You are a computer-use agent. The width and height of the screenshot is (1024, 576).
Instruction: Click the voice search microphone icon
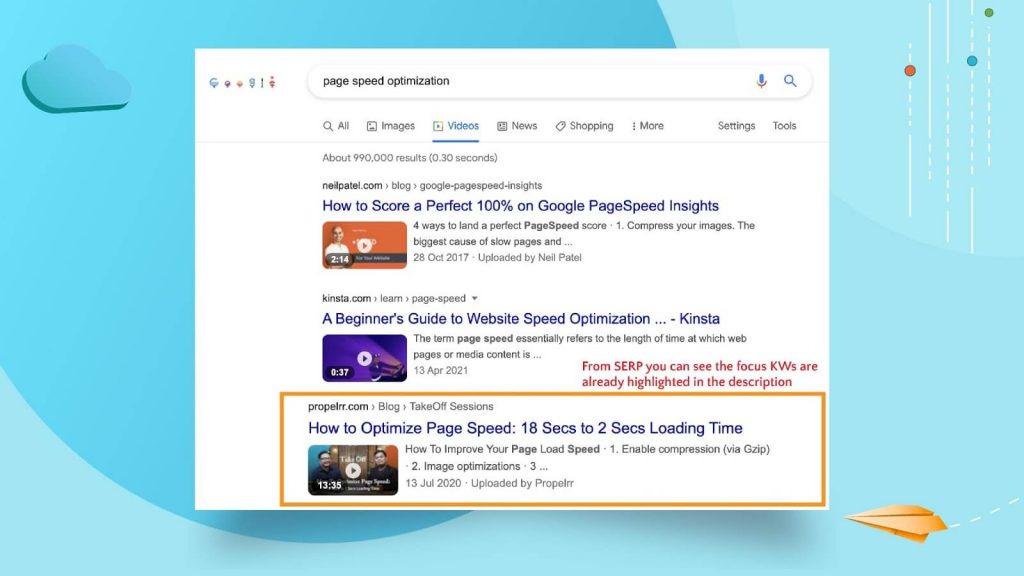pos(761,81)
